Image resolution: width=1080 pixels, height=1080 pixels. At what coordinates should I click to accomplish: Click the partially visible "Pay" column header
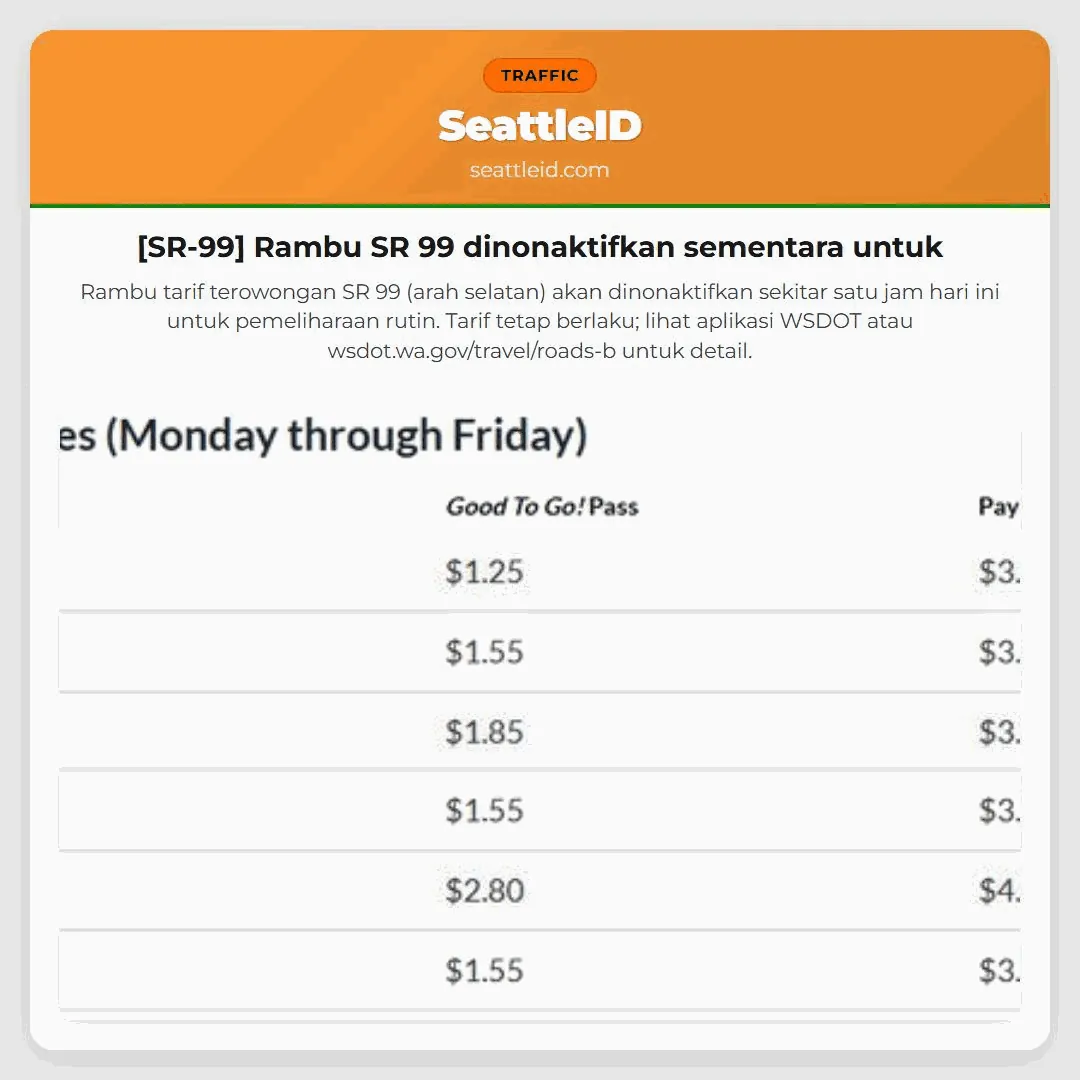pyautogui.click(x=998, y=507)
